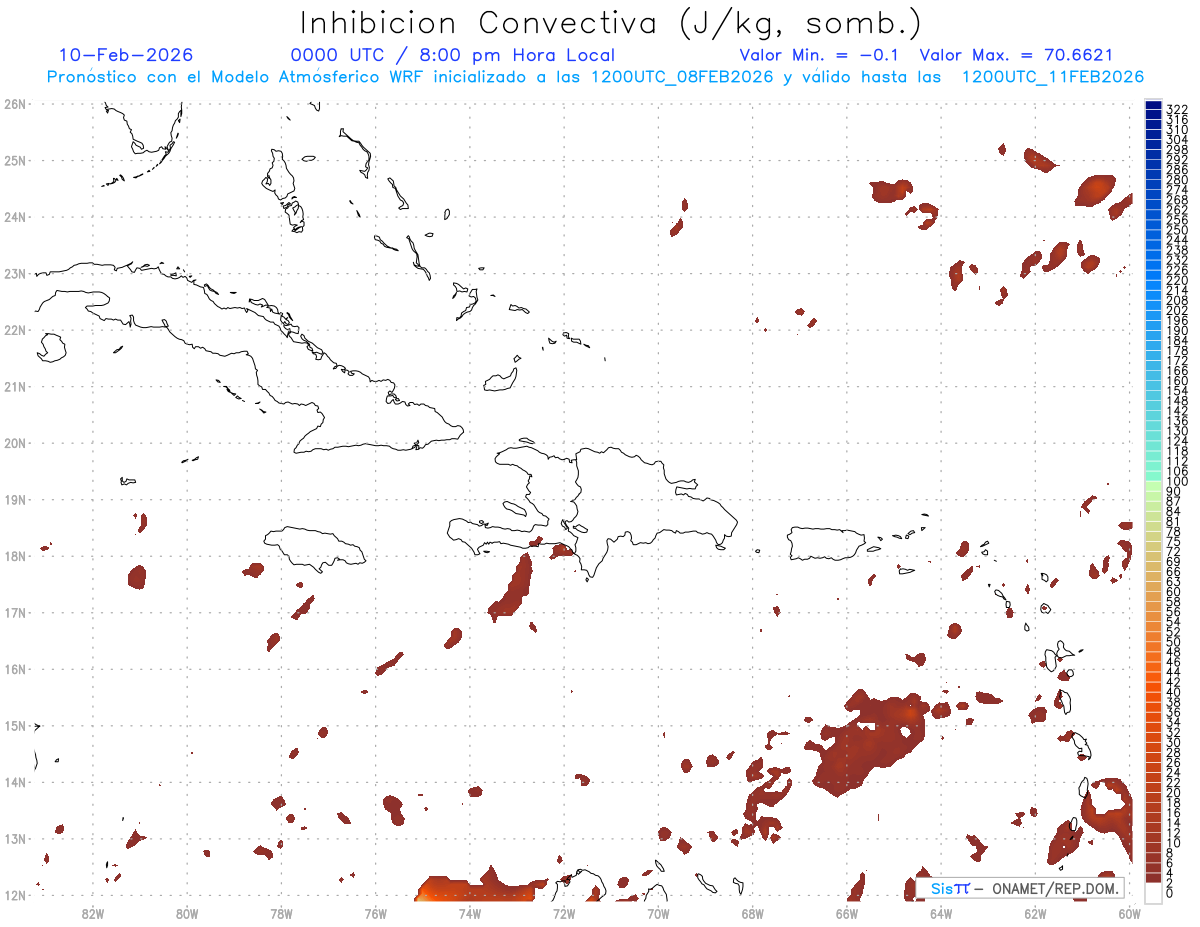Click the 12N latitude label
Screen dimensions: 1200x927
coord(15,895)
